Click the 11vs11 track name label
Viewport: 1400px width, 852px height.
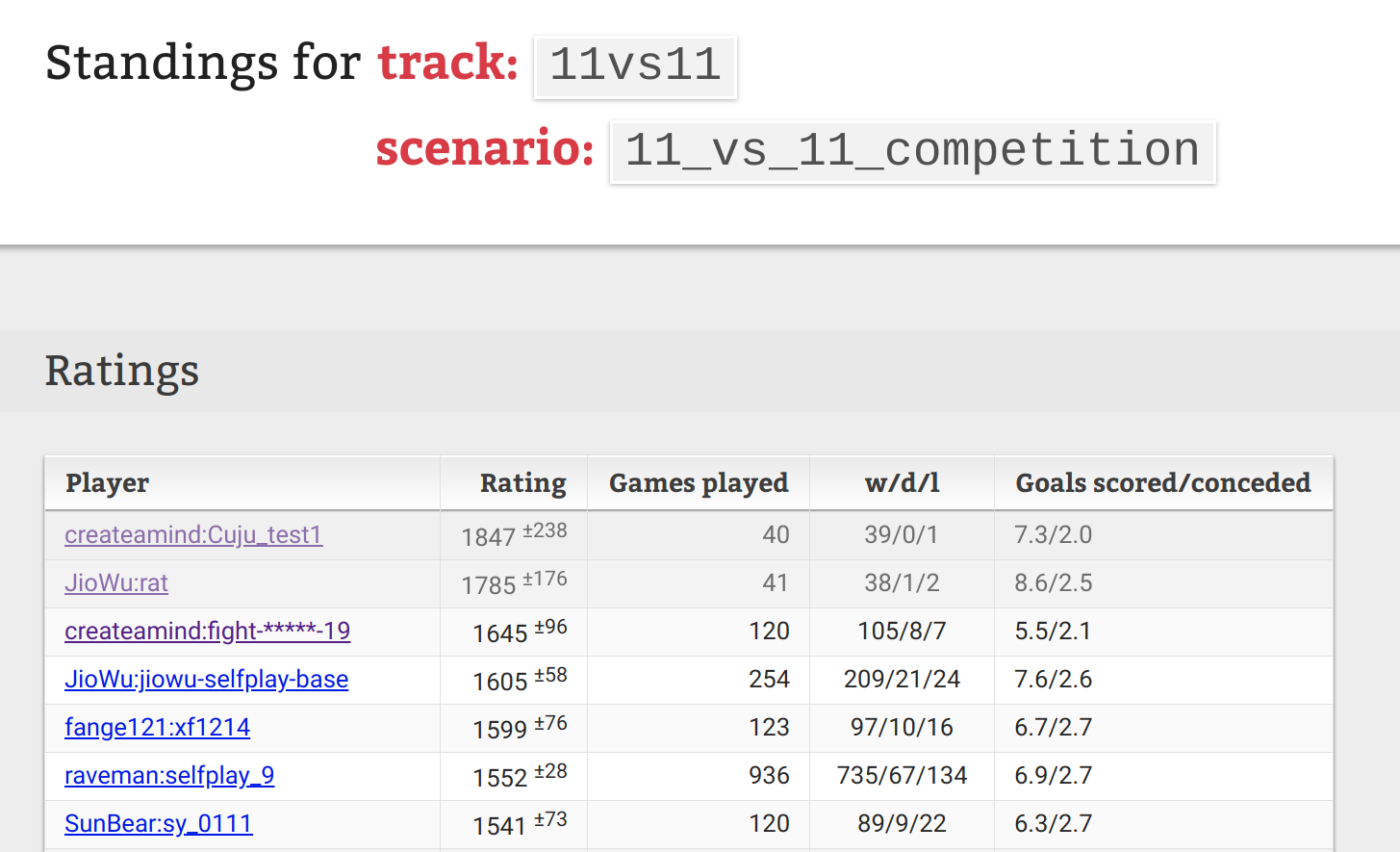click(635, 66)
